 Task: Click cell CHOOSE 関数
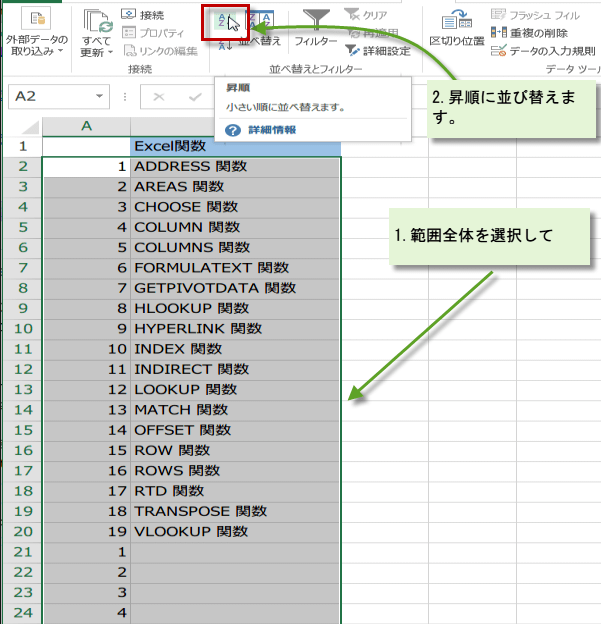click(235, 207)
